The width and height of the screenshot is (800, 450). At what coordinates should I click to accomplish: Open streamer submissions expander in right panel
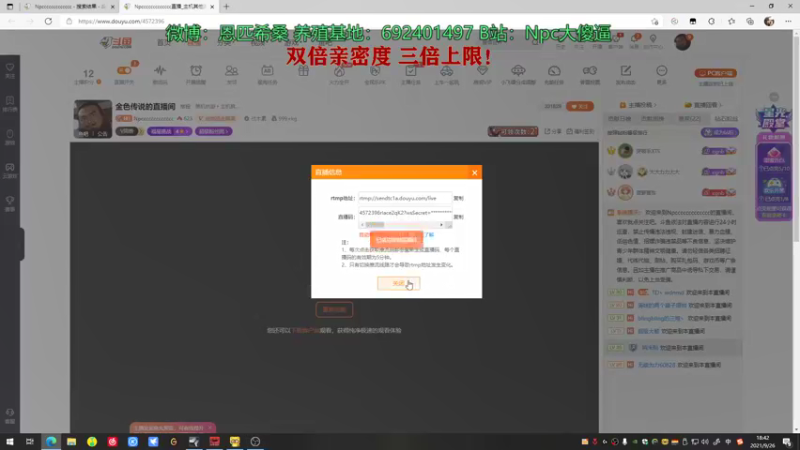coord(638,105)
